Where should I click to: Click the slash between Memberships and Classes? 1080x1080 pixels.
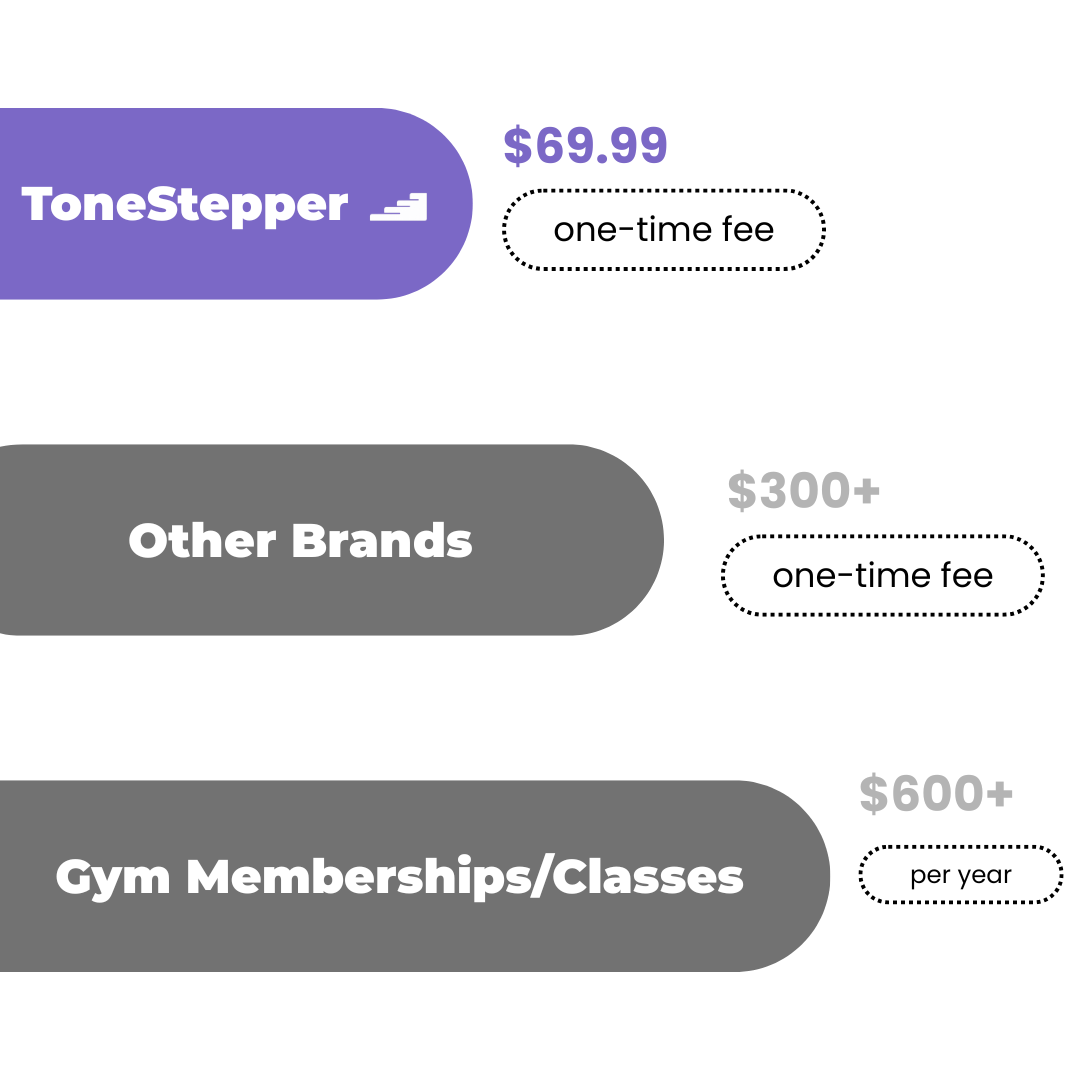[542, 877]
